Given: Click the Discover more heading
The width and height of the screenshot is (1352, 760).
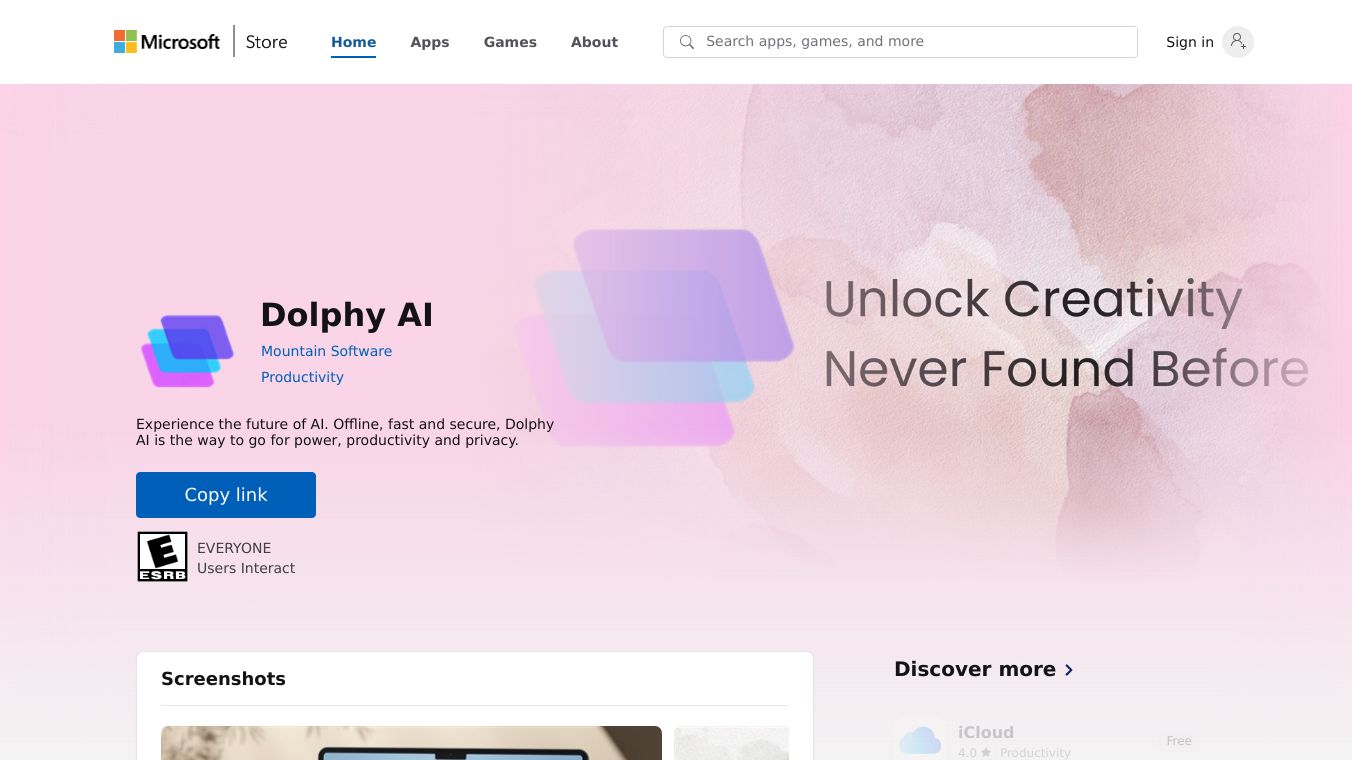Looking at the screenshot, I should pyautogui.click(x=975, y=669).
